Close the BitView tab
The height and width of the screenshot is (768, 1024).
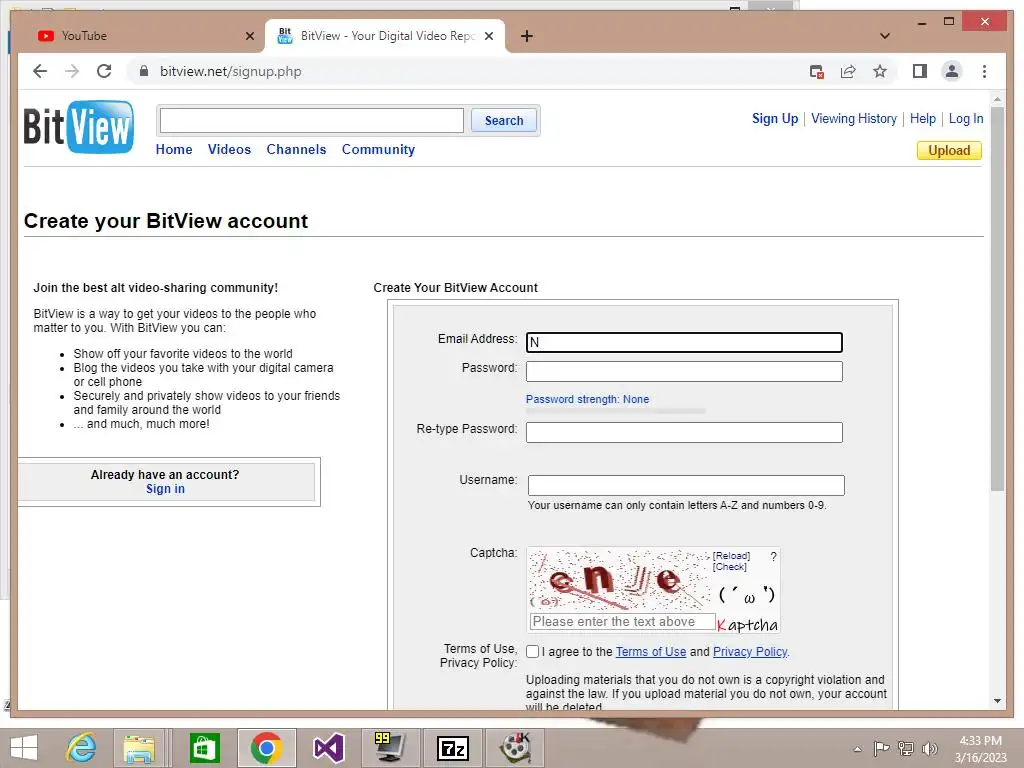pyautogui.click(x=488, y=36)
